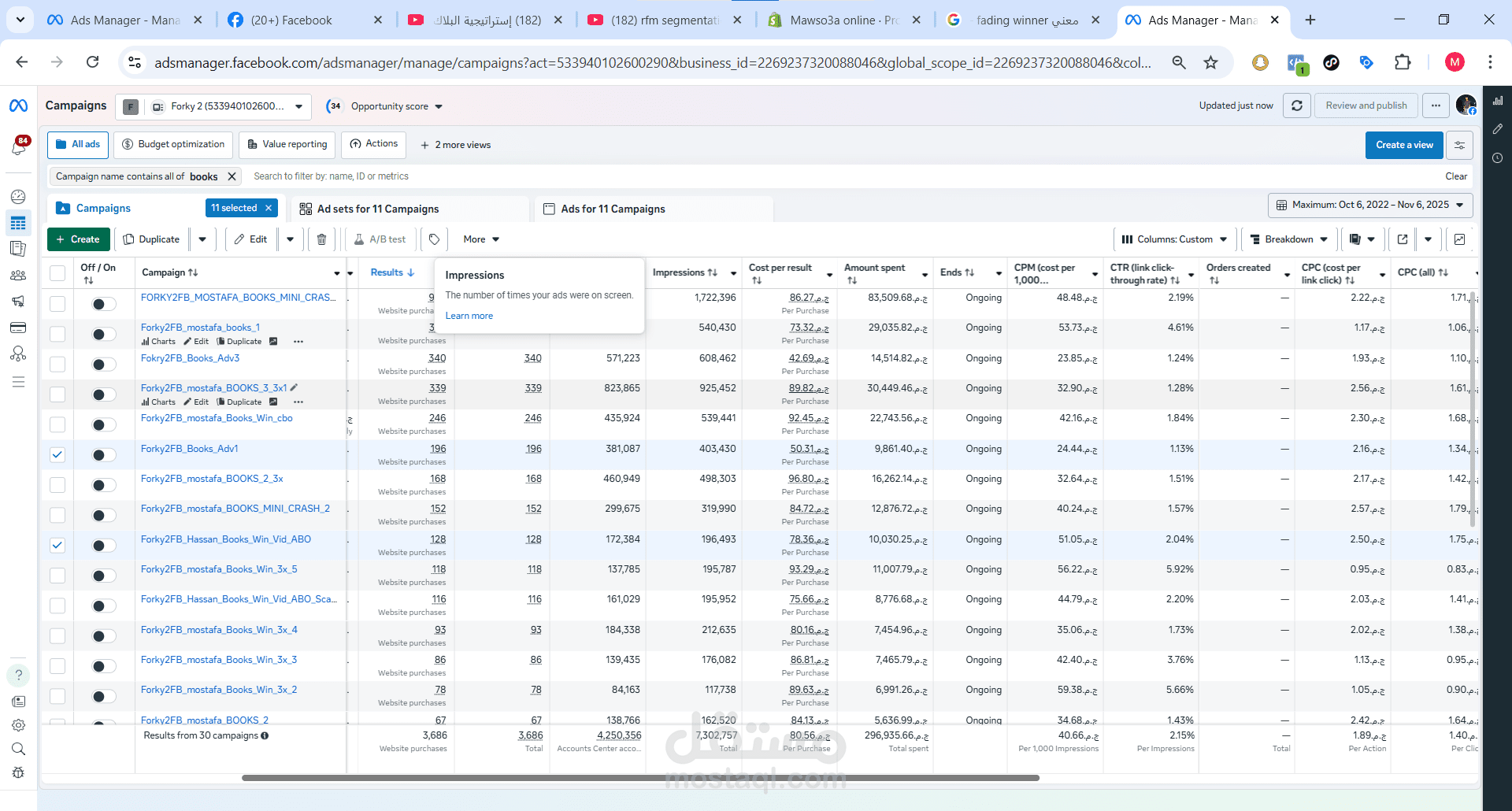Switch to the Budget optimization view
The height and width of the screenshot is (811, 1512).
click(174, 144)
